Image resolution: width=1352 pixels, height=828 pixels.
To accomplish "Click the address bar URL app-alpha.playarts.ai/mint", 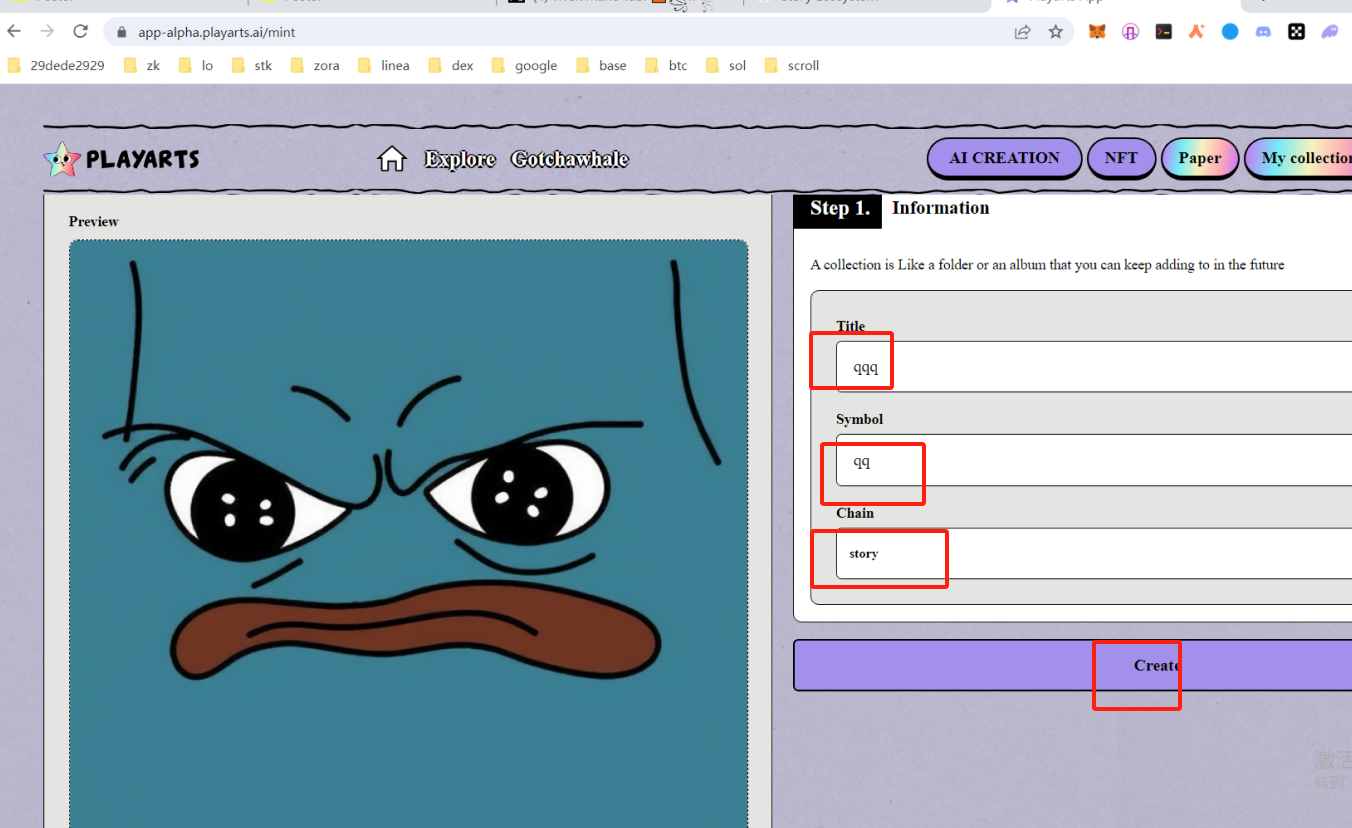I will [x=217, y=32].
